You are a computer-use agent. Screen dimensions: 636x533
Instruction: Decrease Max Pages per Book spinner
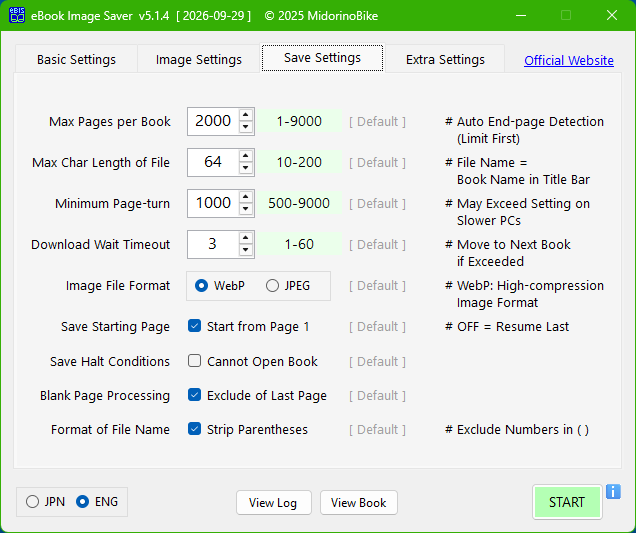pos(245,127)
